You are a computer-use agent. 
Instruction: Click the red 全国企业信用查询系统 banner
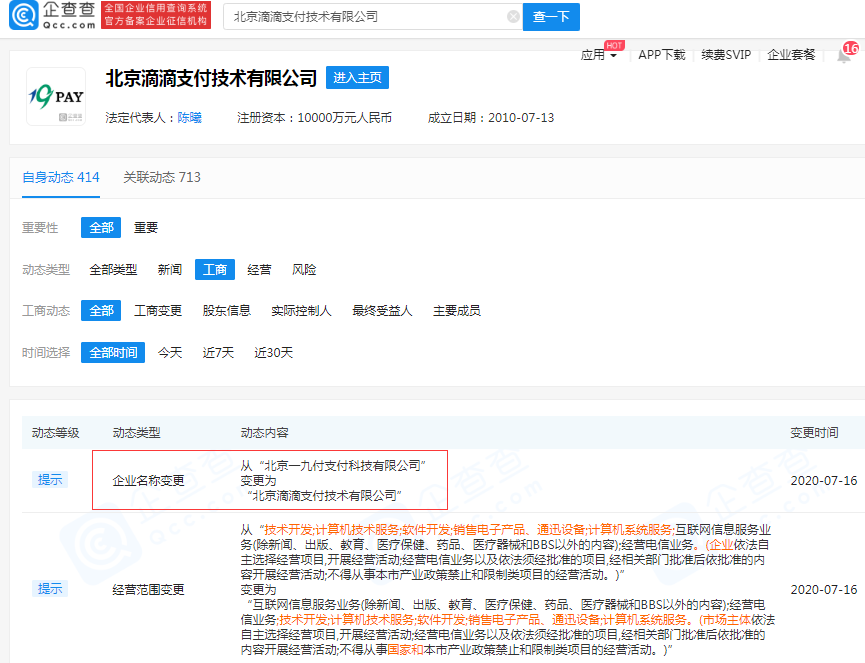pyautogui.click(x=156, y=15)
